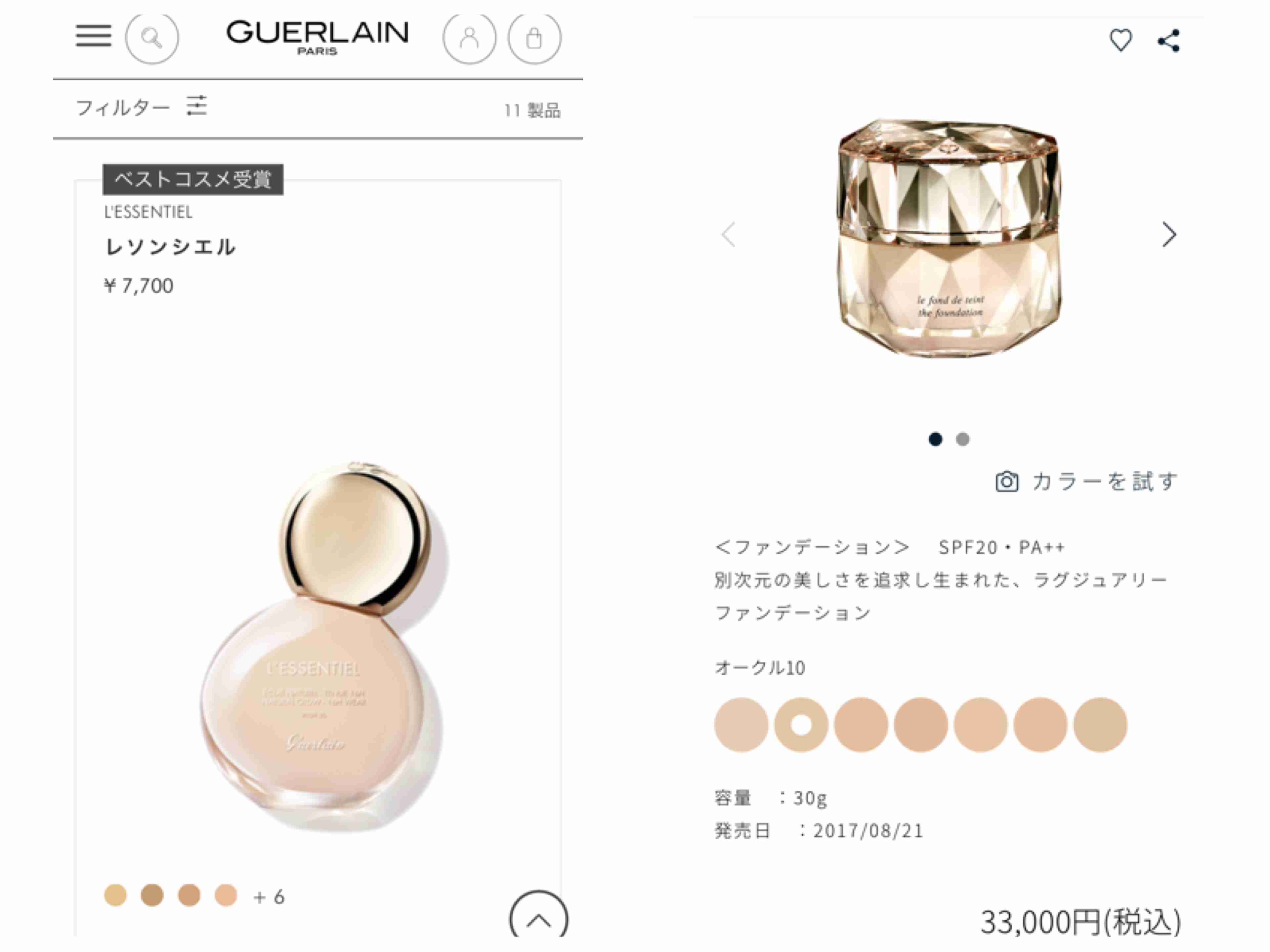Open the shopping bag icon
Screen dimensions: 1270x952
click(534, 38)
